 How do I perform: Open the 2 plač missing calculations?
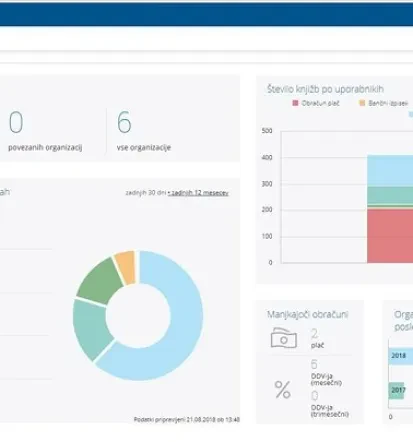[316, 338]
